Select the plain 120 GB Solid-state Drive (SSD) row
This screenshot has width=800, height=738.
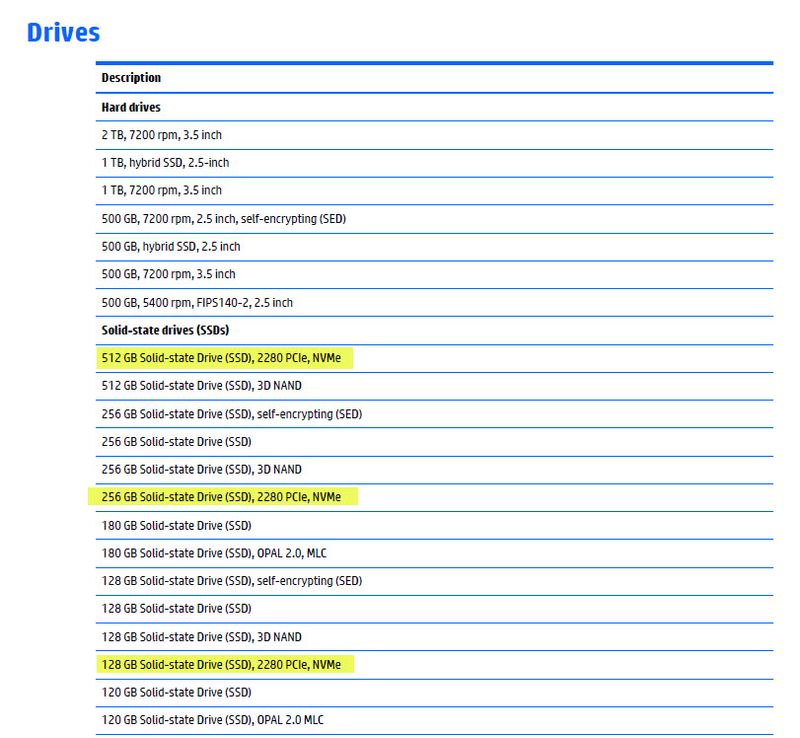pos(434,693)
